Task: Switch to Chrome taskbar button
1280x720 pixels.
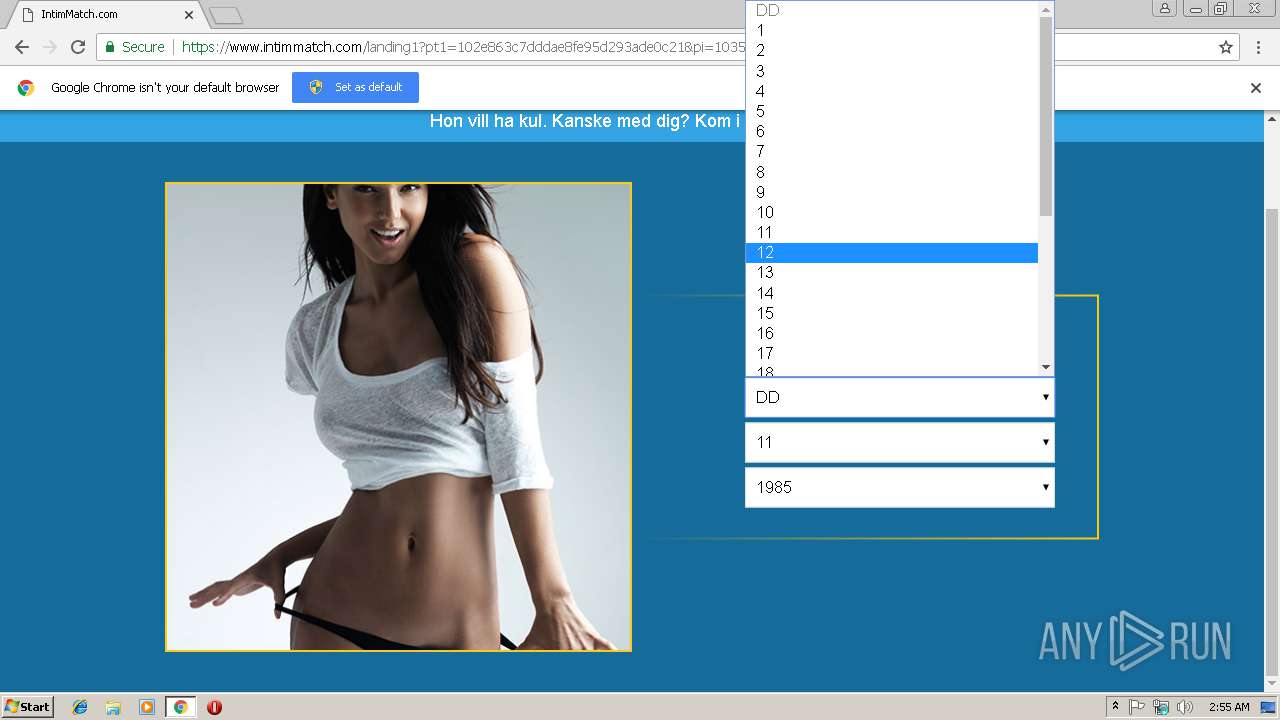Action: click(x=180, y=707)
